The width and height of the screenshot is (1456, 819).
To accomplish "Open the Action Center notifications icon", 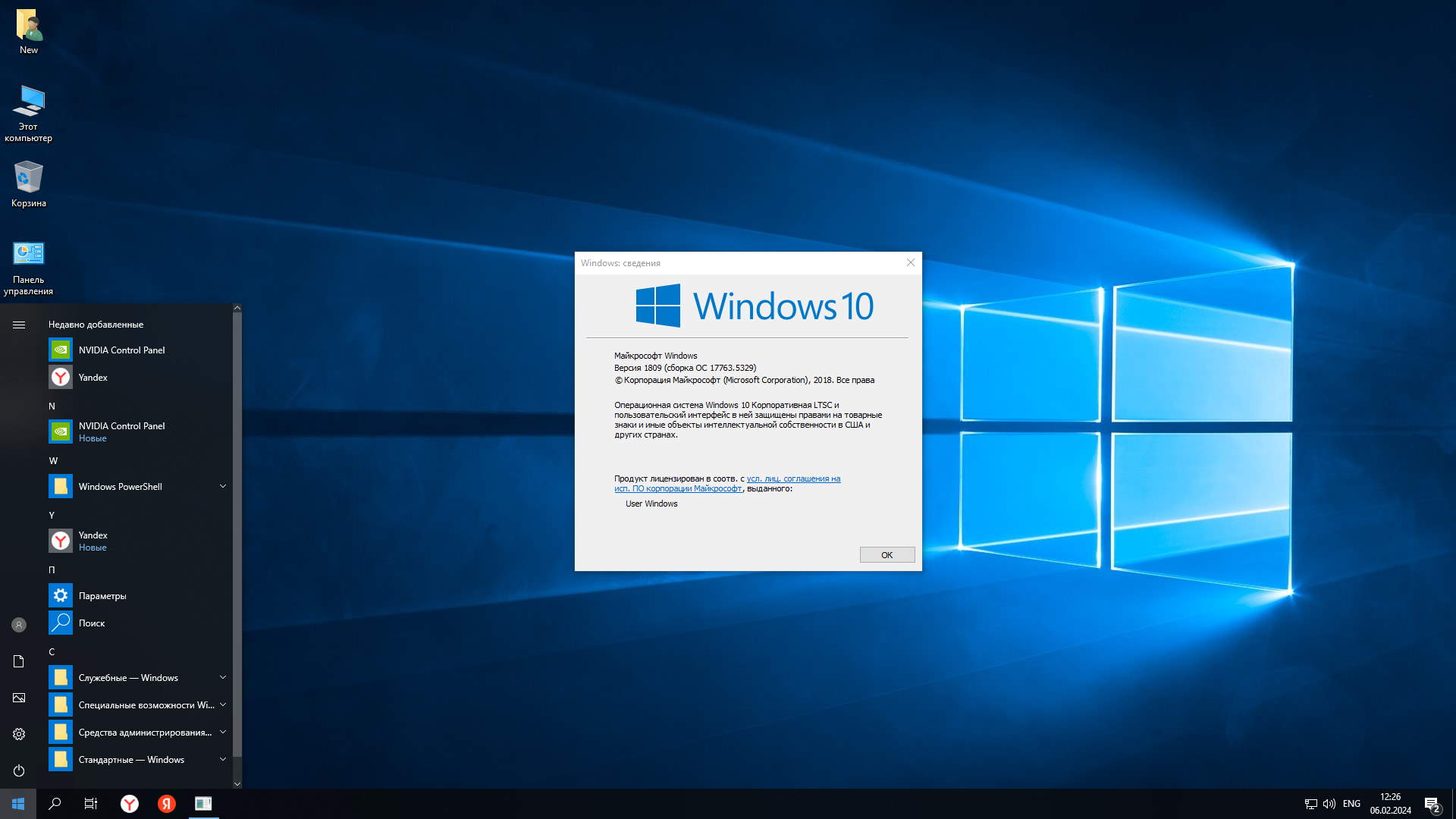I will tap(1432, 804).
